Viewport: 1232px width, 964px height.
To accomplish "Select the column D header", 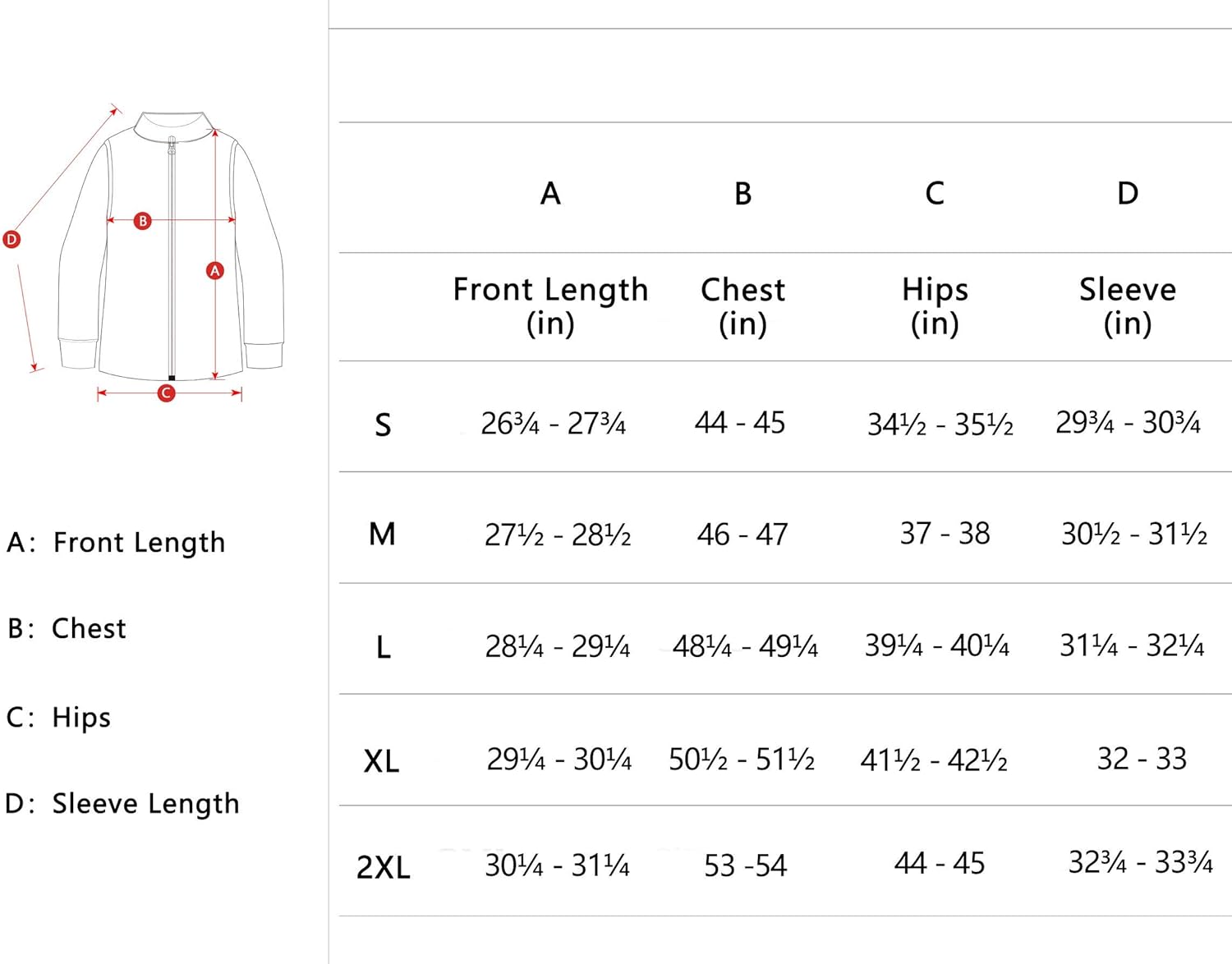I will tap(1128, 194).
